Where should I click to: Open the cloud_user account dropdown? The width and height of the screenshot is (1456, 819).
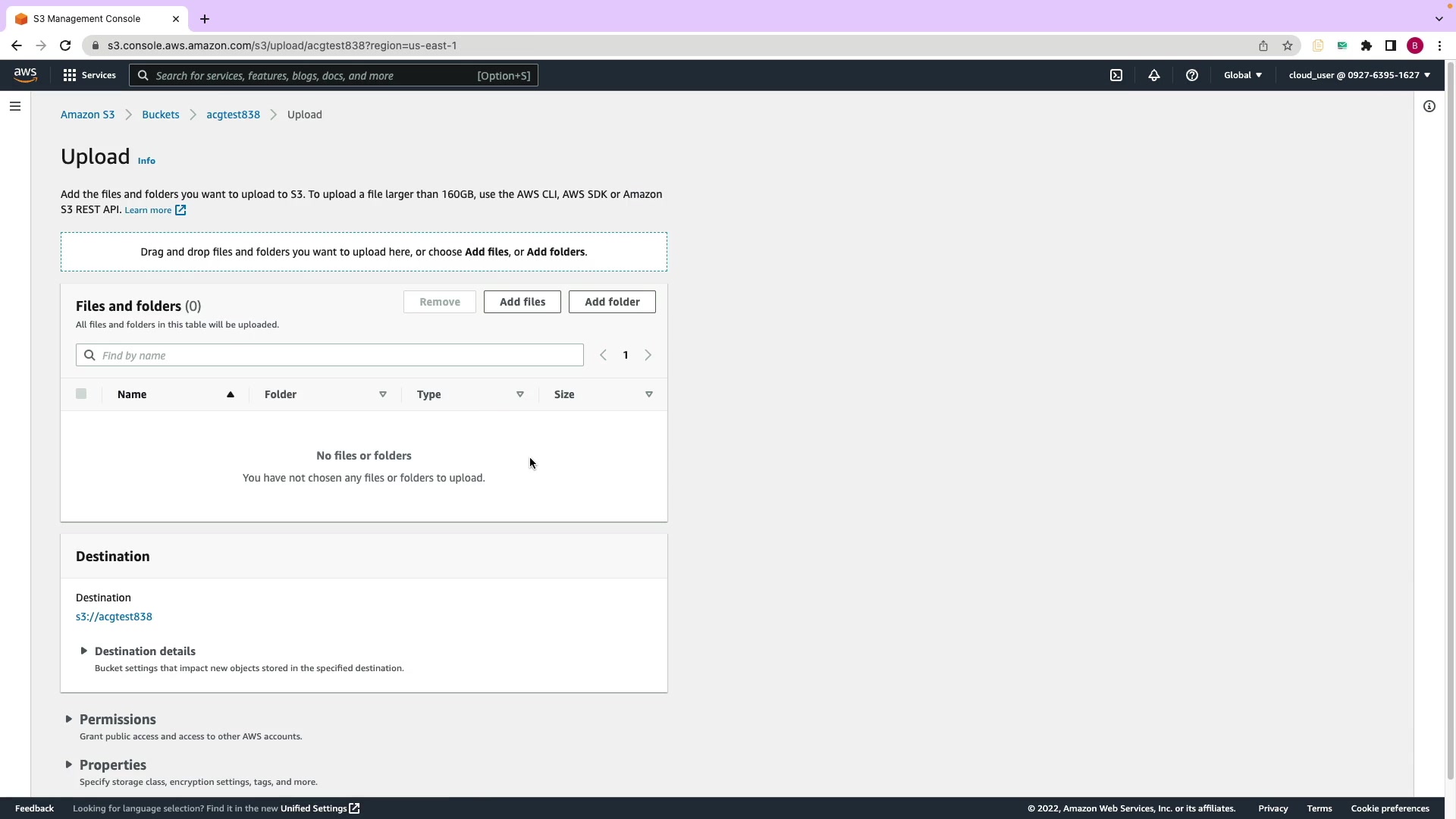point(1359,75)
